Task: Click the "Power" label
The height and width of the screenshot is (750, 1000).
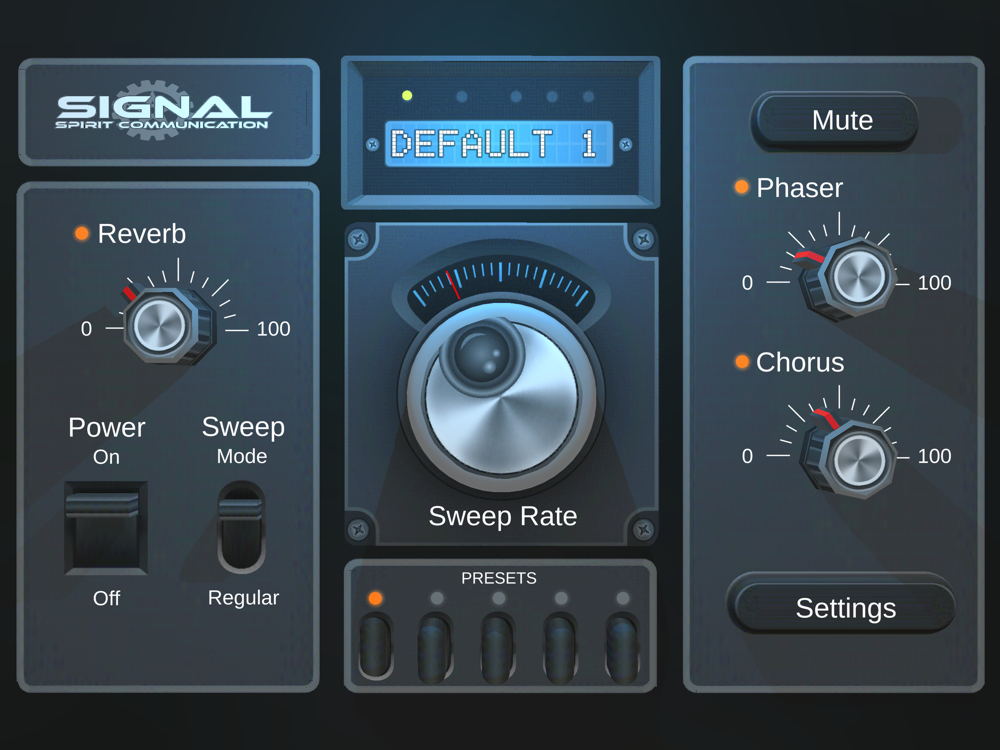Action: coord(107,427)
